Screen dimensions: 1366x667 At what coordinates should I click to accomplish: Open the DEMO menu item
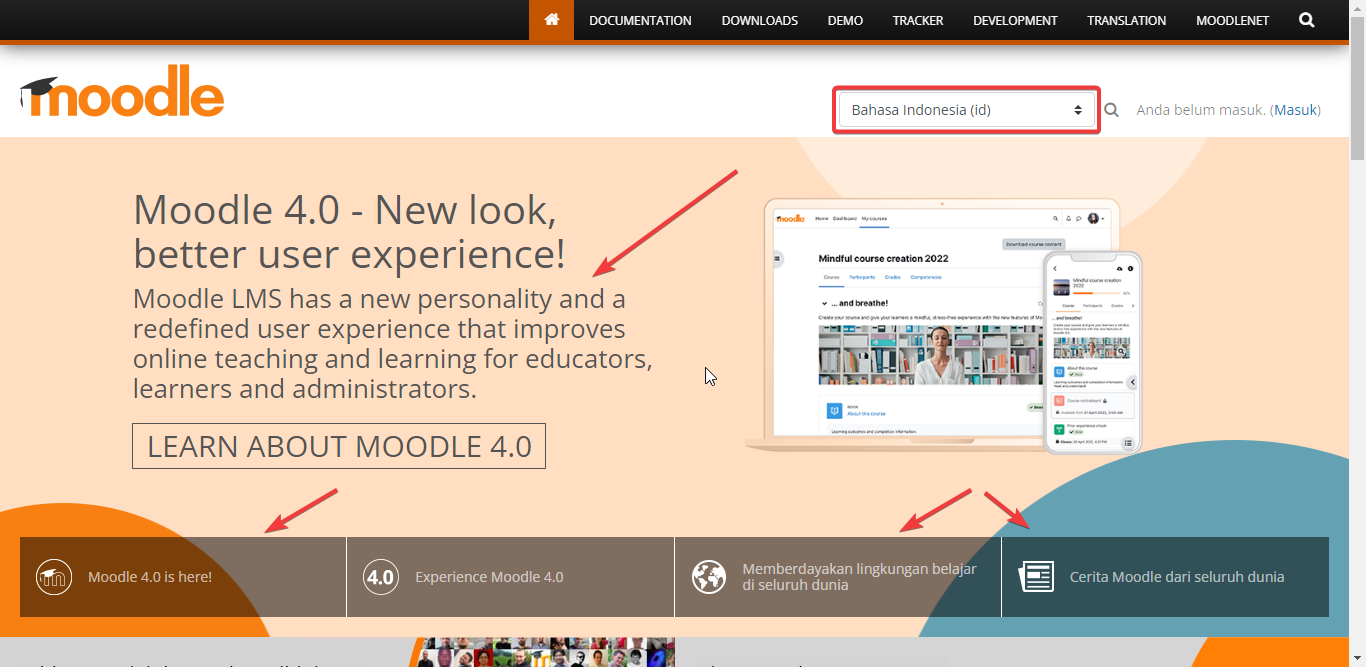coord(845,20)
